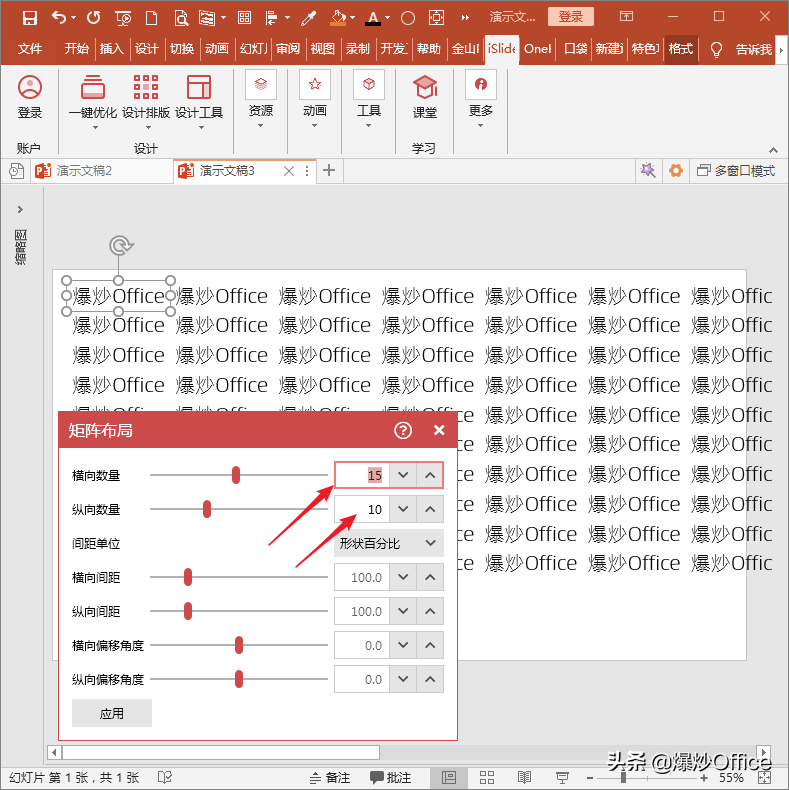Switch to the 设计 Design tab

coord(147,49)
